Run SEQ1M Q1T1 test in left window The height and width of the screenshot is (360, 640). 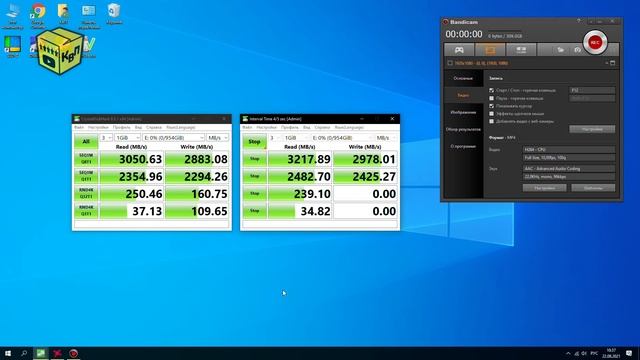tap(86, 176)
